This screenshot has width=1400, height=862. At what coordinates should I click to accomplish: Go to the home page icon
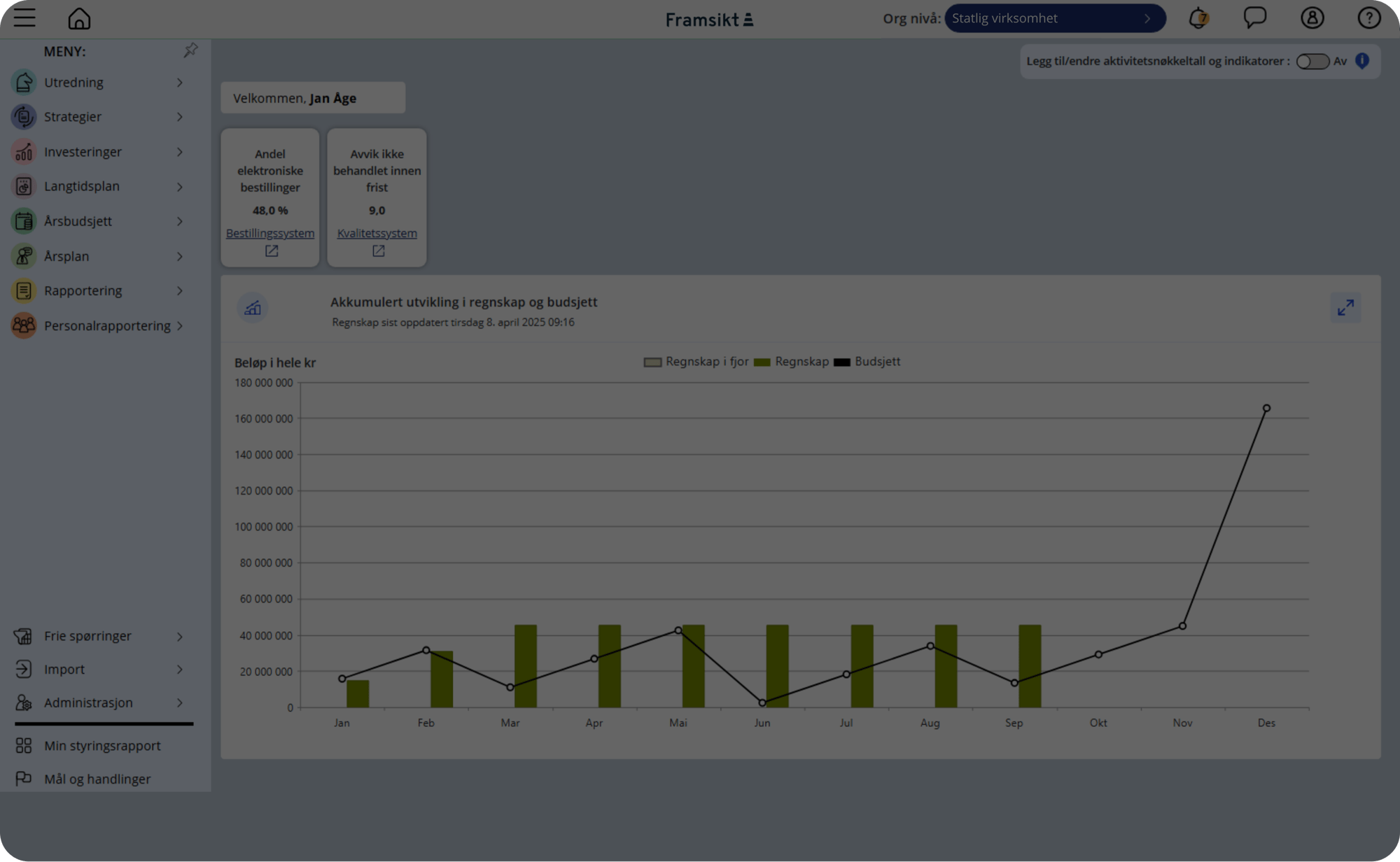click(79, 18)
